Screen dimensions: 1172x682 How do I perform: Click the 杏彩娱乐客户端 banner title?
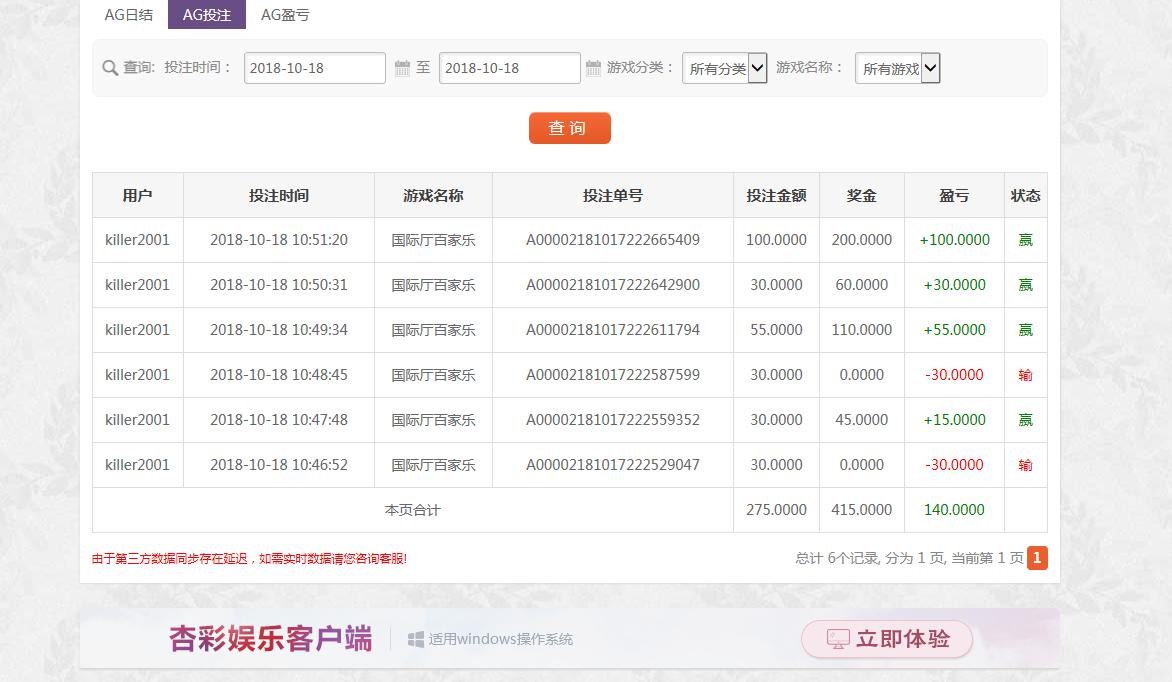(x=271, y=639)
